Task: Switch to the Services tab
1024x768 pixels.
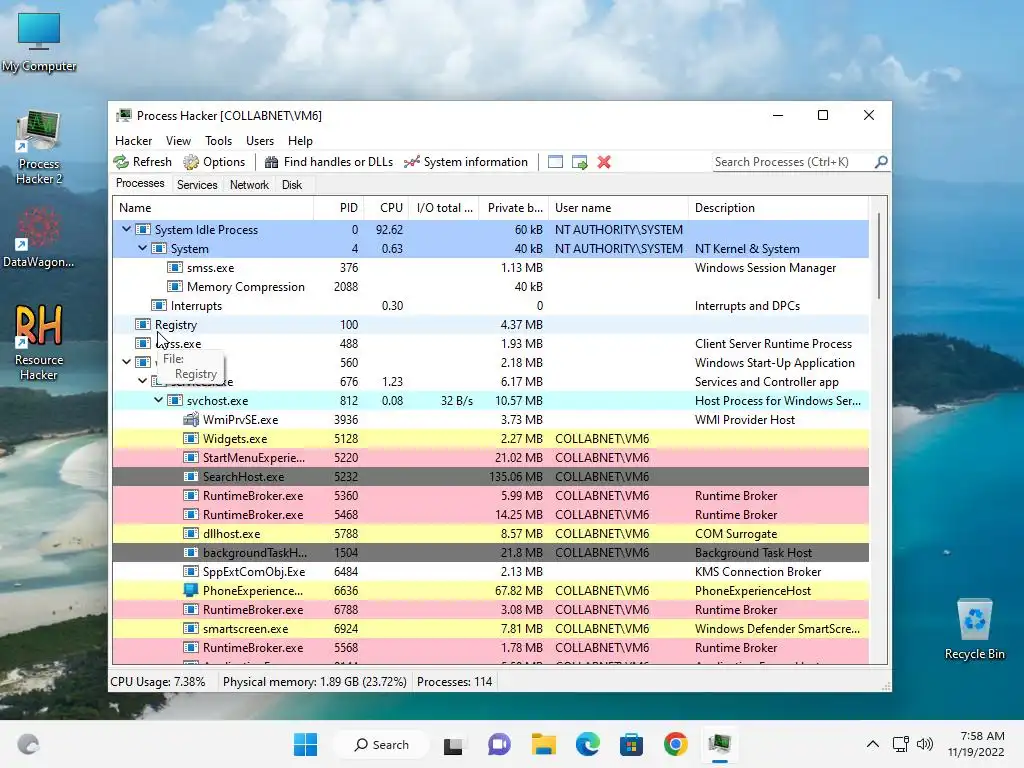Action: pos(197,185)
